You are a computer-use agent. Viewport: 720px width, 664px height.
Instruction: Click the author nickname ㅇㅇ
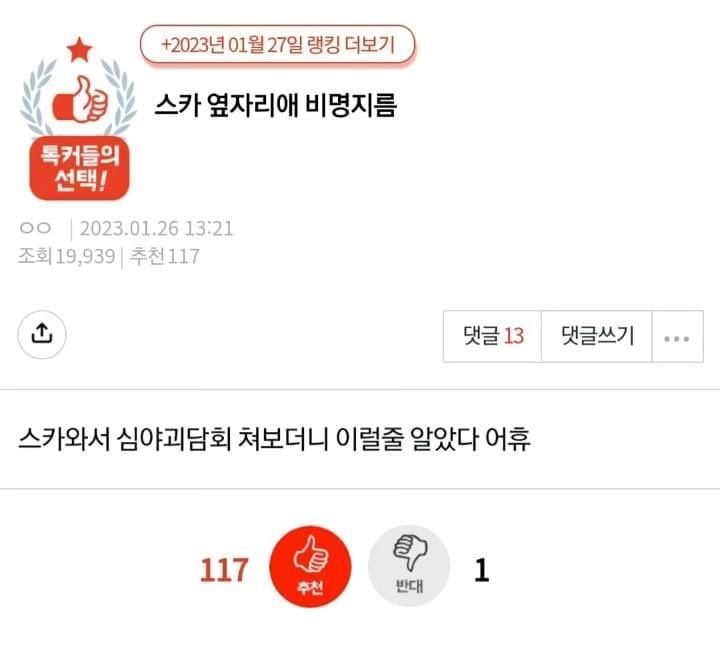click(x=35, y=228)
